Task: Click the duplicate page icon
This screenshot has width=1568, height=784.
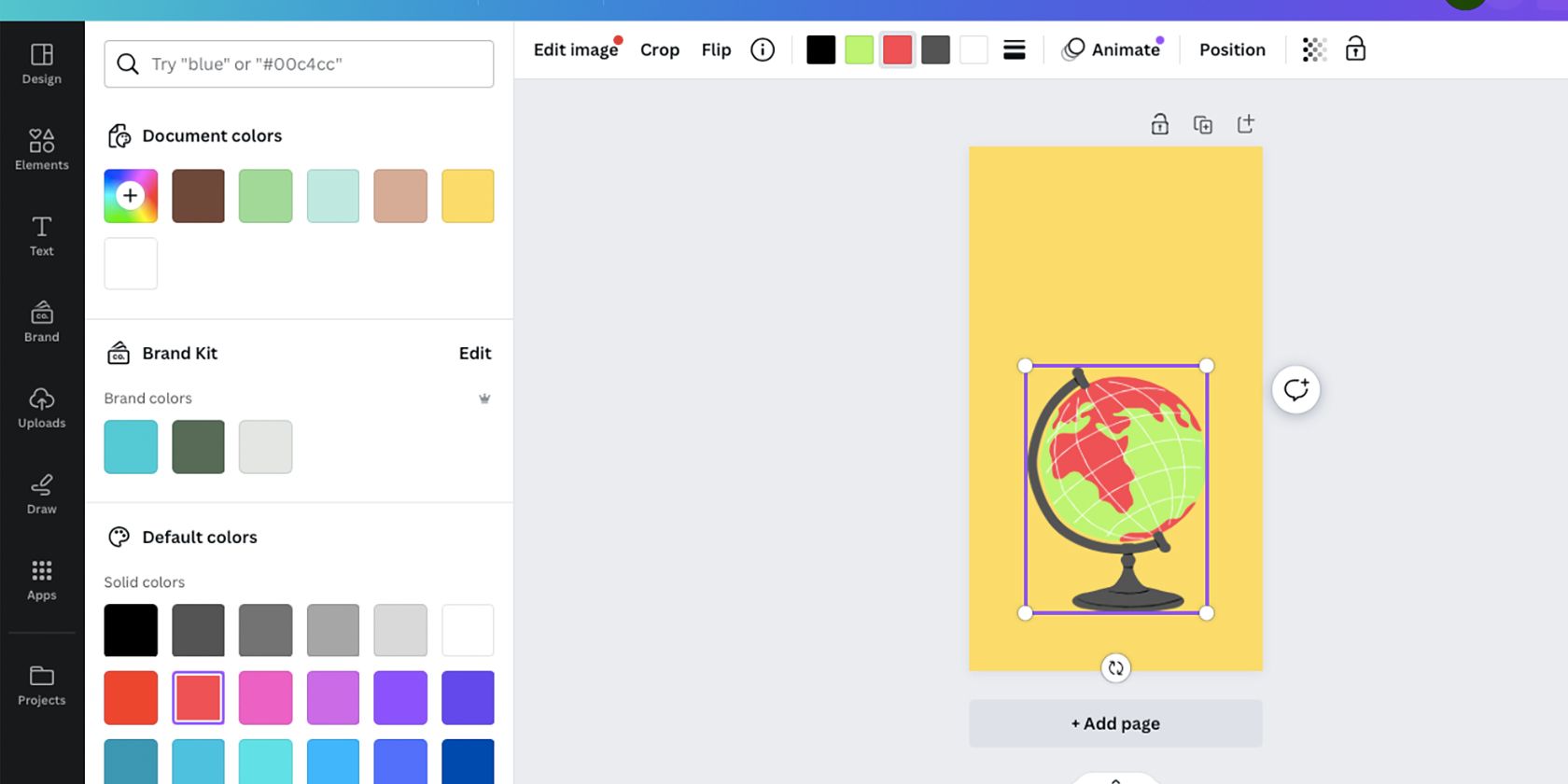Action: (x=1203, y=124)
